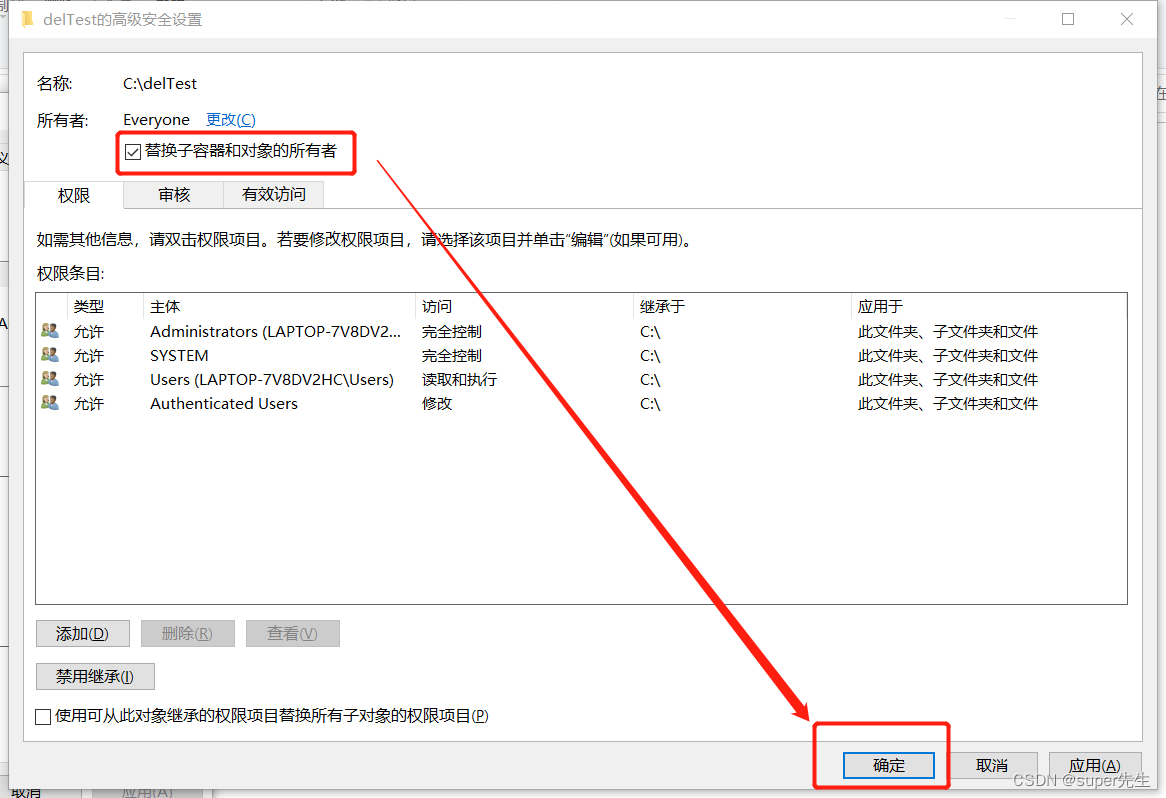The height and width of the screenshot is (798, 1166).
Task: Switch to the 审核 tab
Action: pos(174,194)
